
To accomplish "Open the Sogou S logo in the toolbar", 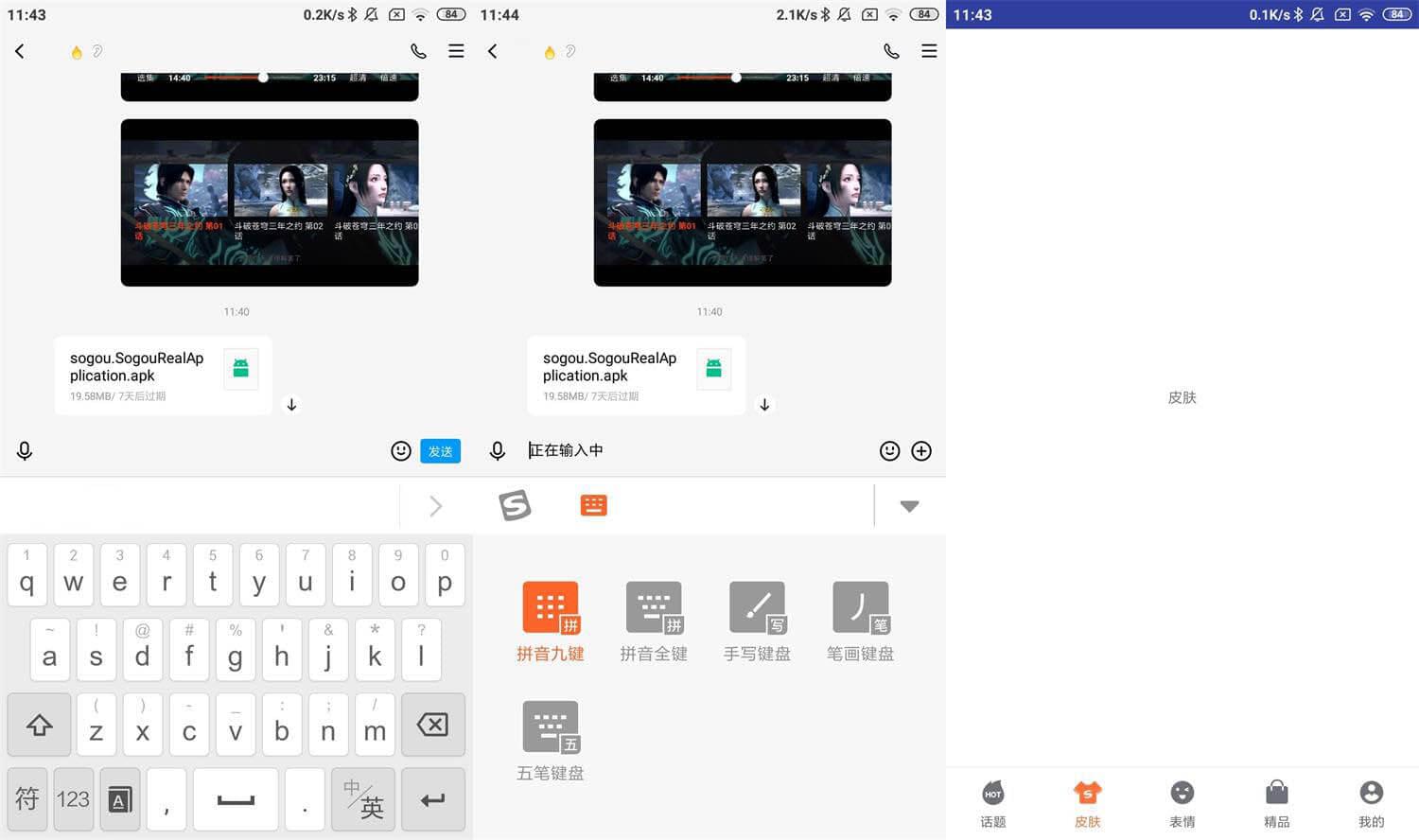I will pyautogui.click(x=516, y=505).
